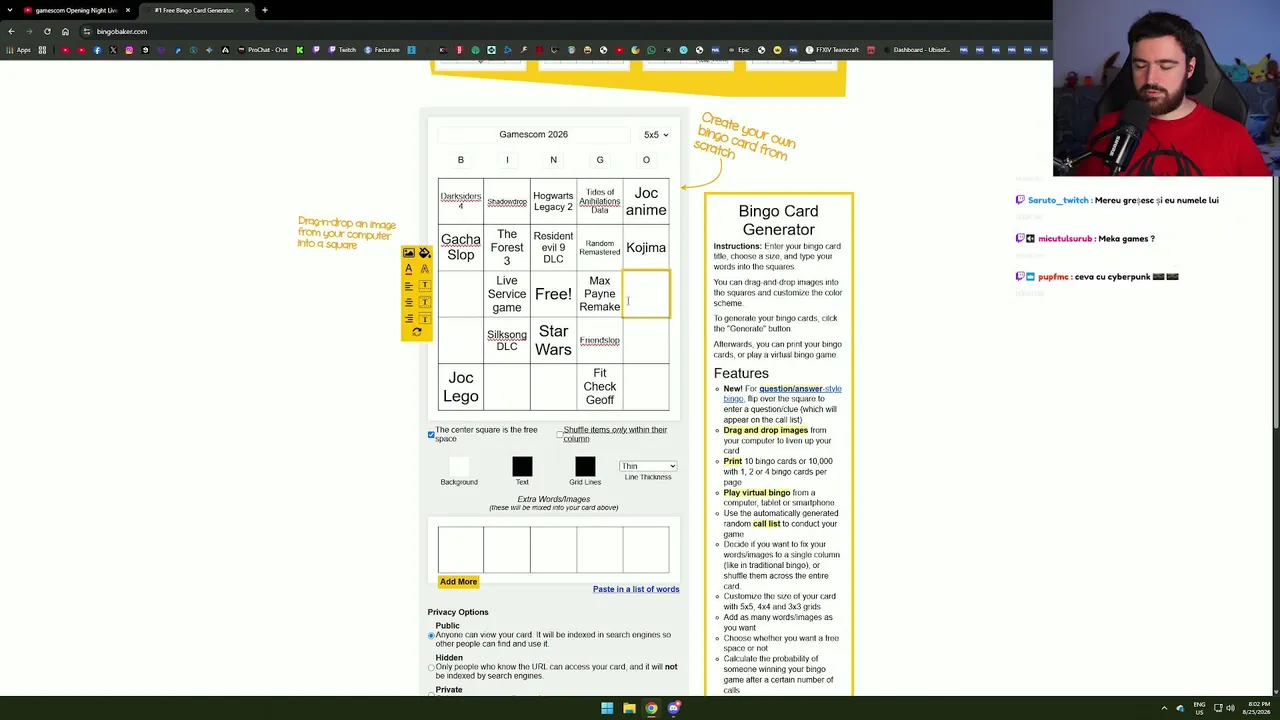Open the Epic bookmark

click(738, 50)
